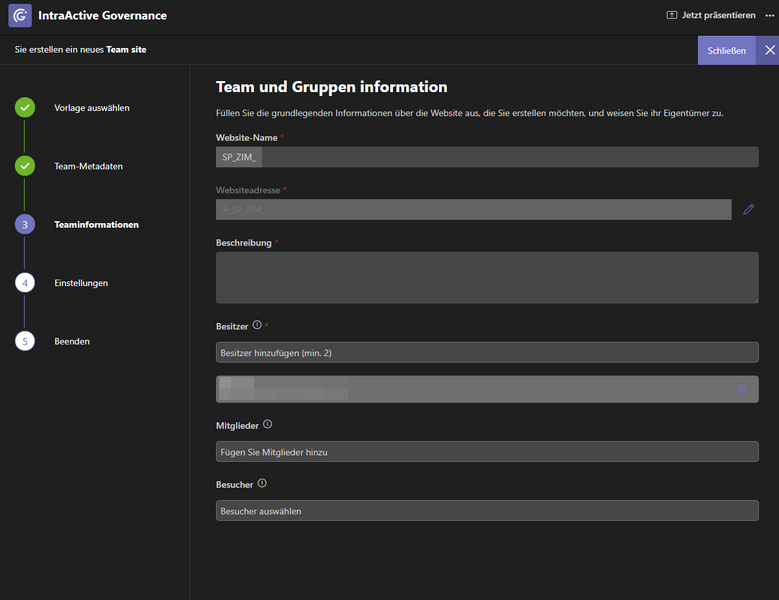Show info tooltip next to Mitglieder

[x=267, y=425]
